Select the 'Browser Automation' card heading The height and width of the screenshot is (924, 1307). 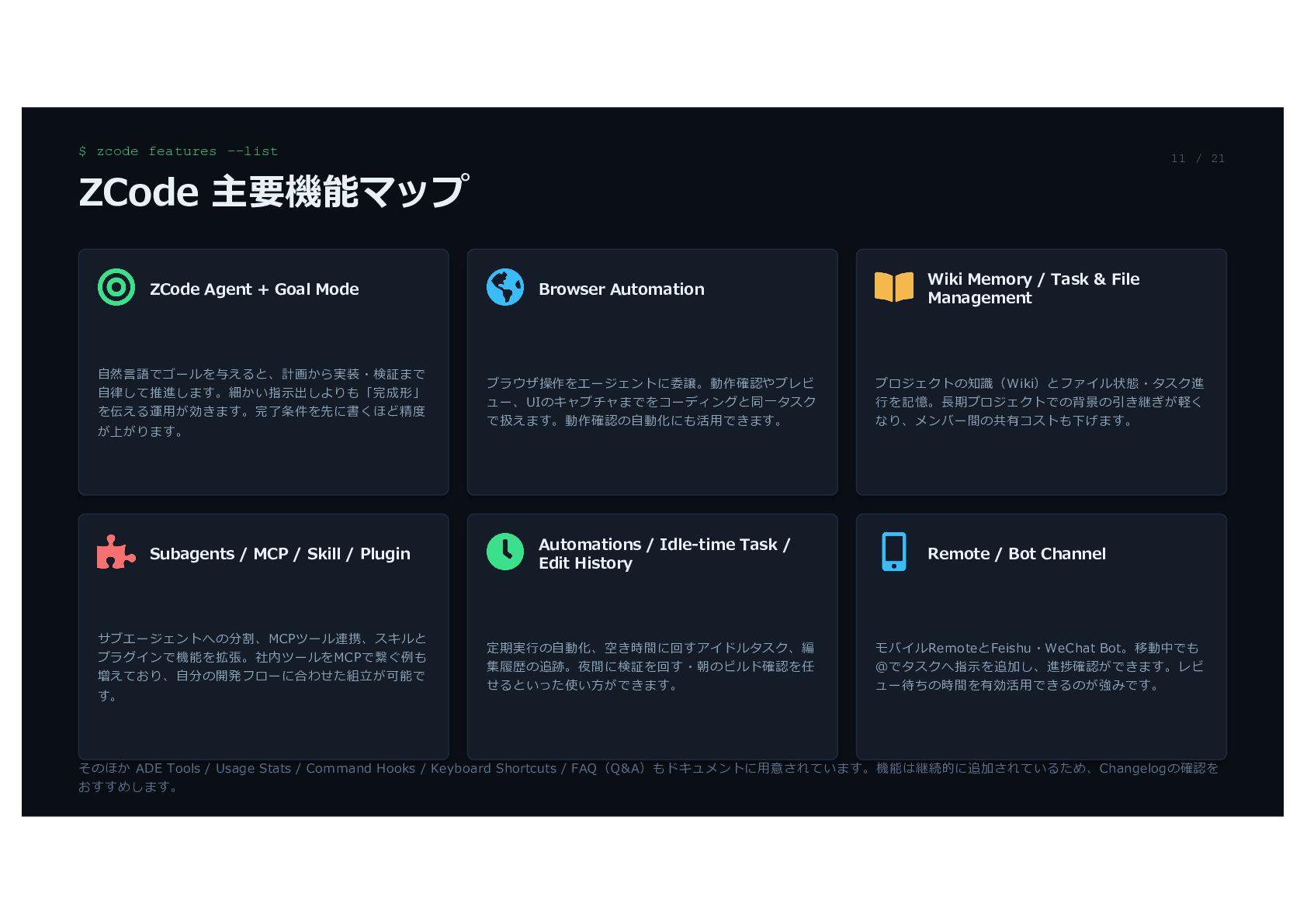click(622, 289)
